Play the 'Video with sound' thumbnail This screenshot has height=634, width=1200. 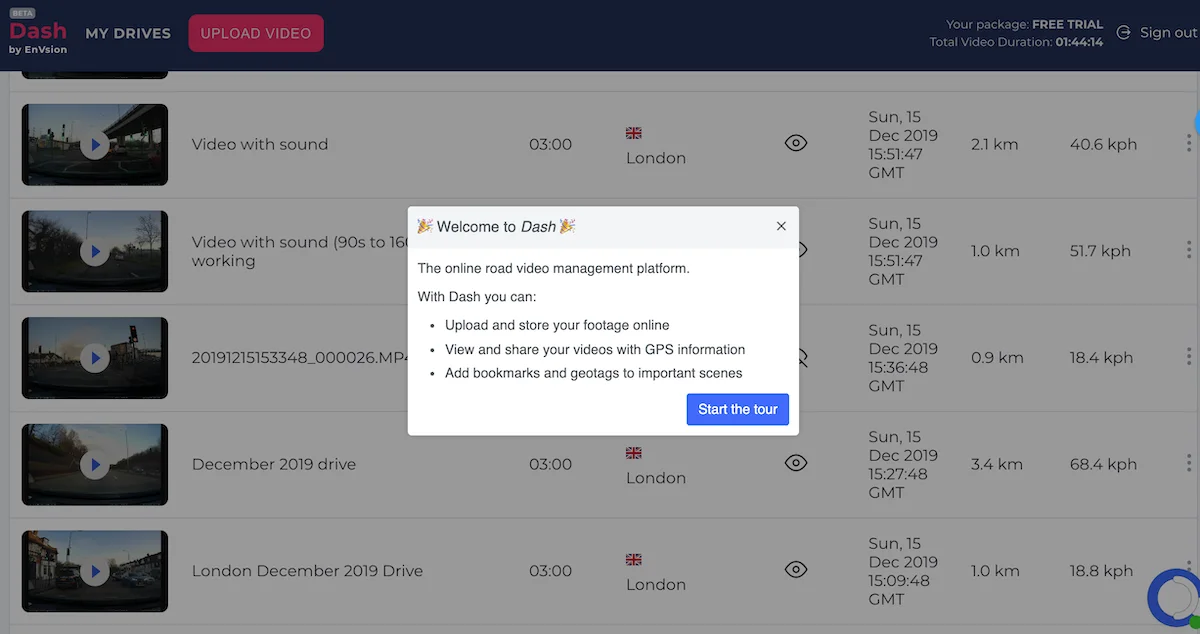95,145
